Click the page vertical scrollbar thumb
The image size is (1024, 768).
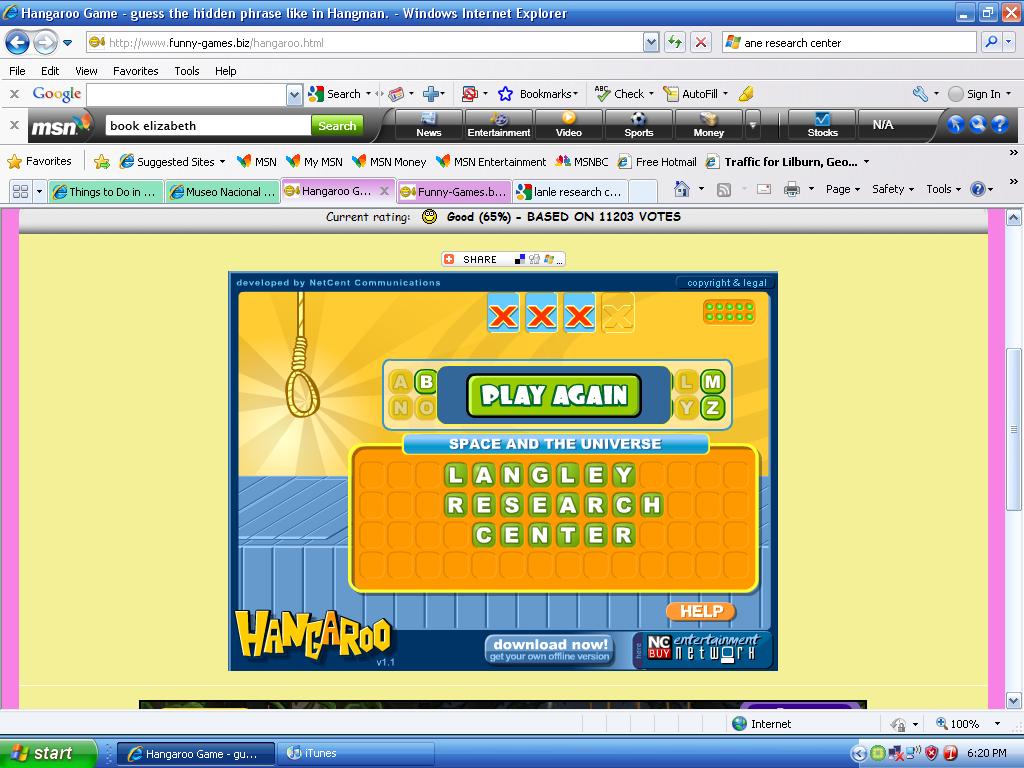1013,429
